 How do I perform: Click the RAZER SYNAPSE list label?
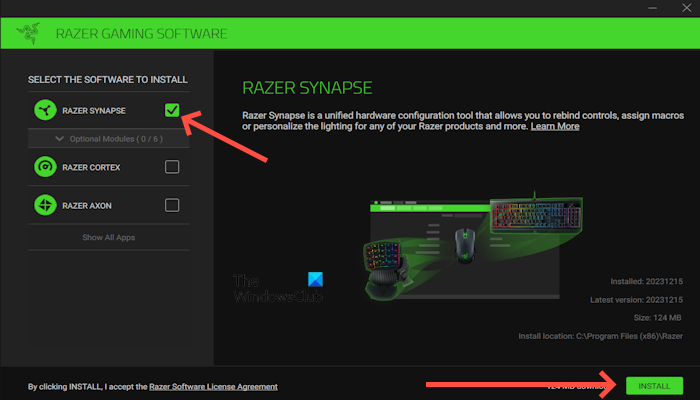(x=94, y=111)
